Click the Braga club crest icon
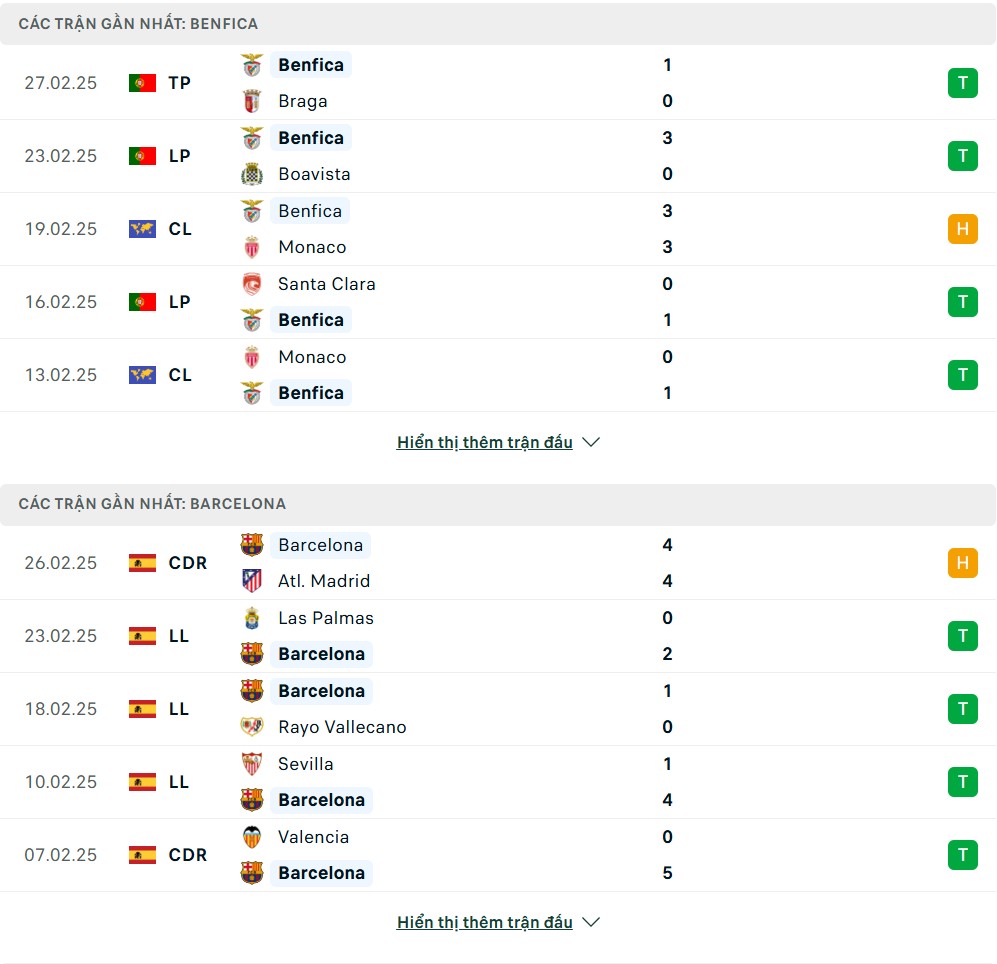 pos(252,101)
